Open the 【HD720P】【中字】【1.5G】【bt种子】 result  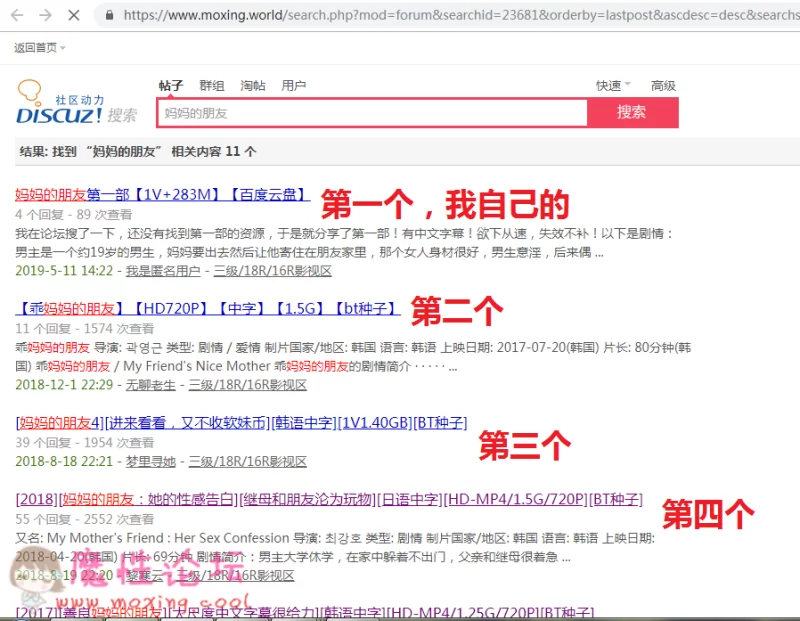click(208, 308)
